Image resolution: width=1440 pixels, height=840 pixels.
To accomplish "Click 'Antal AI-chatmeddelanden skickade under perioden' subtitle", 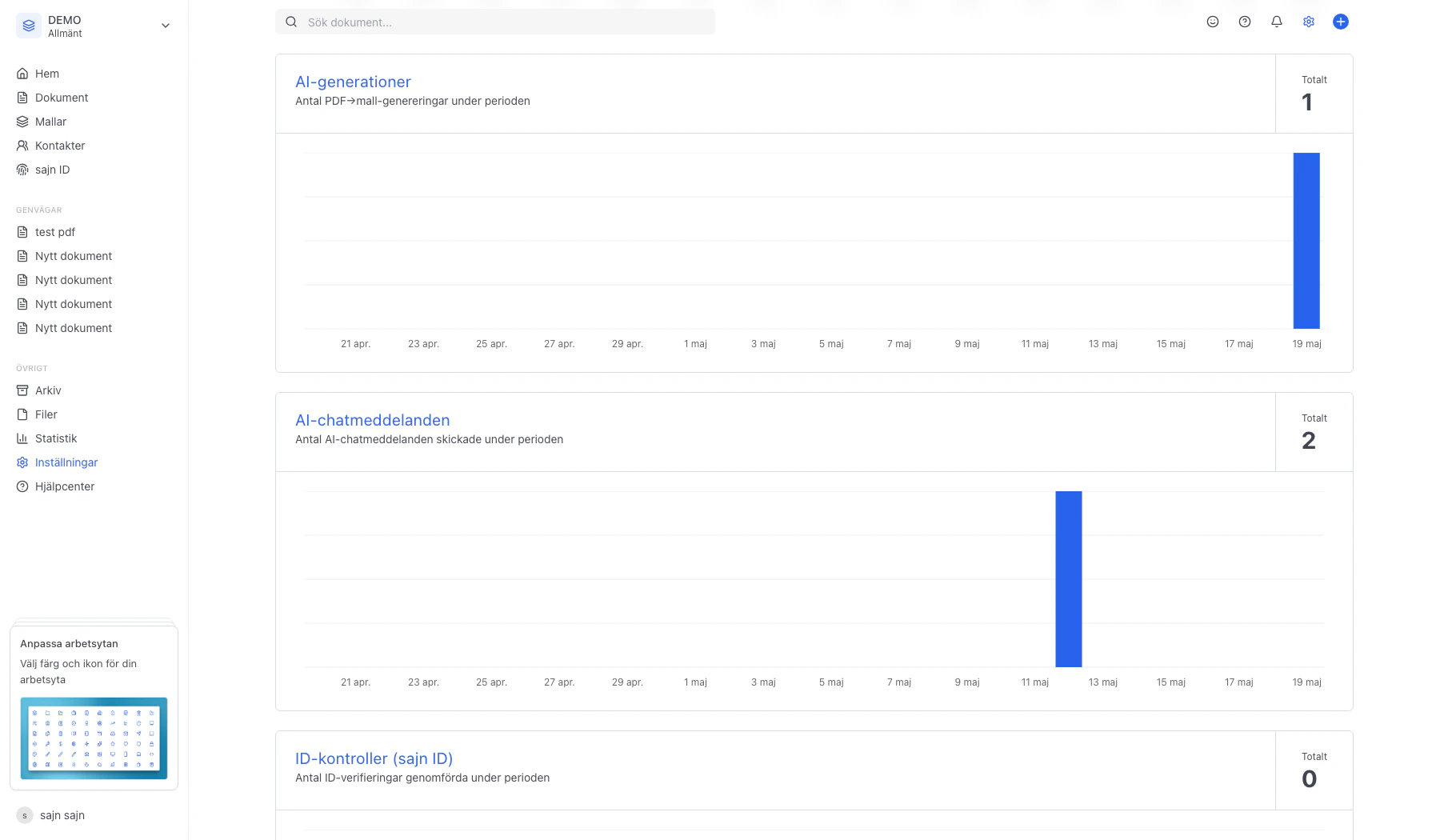I will (x=430, y=439).
